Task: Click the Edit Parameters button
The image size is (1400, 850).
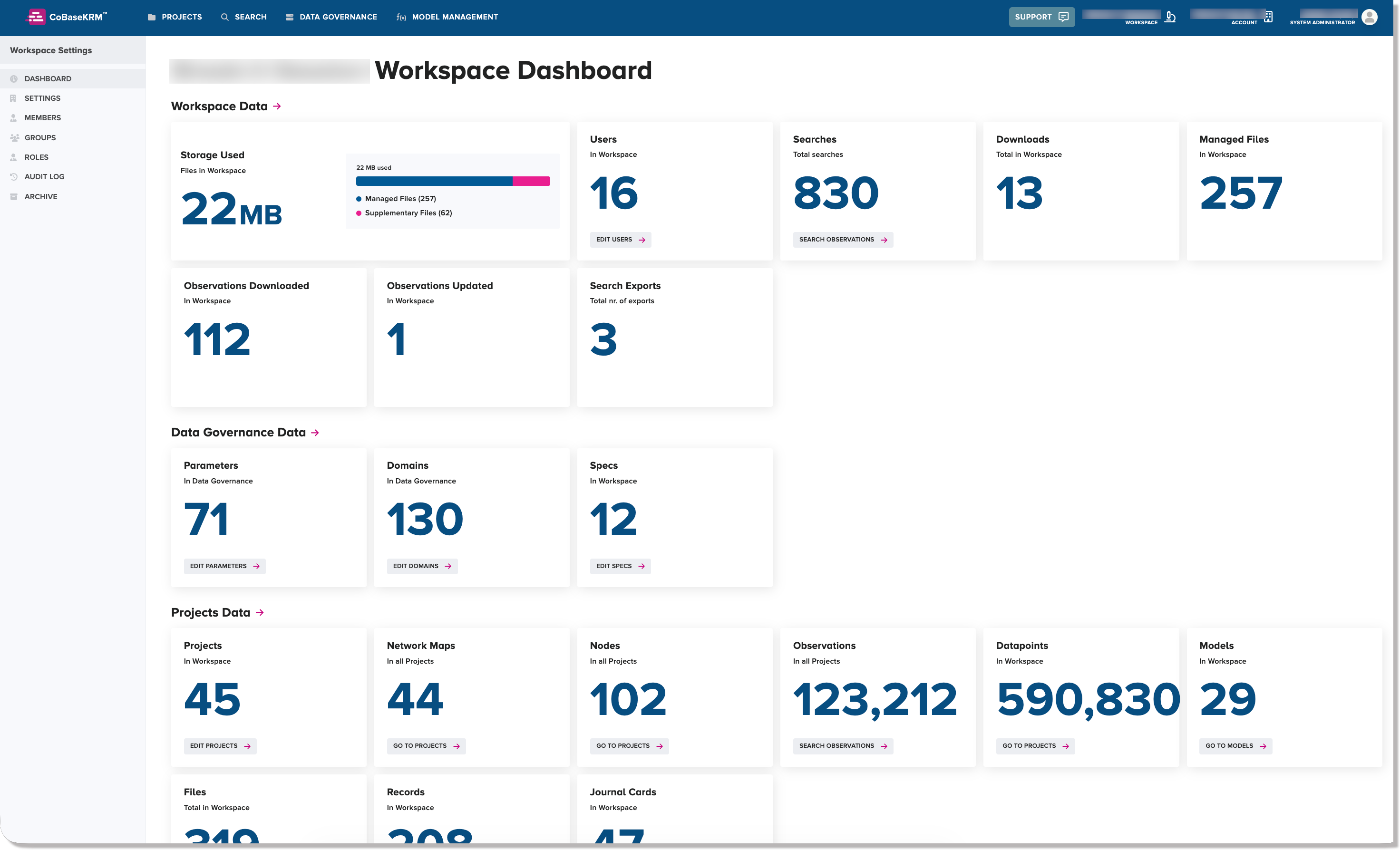Action: (x=224, y=566)
